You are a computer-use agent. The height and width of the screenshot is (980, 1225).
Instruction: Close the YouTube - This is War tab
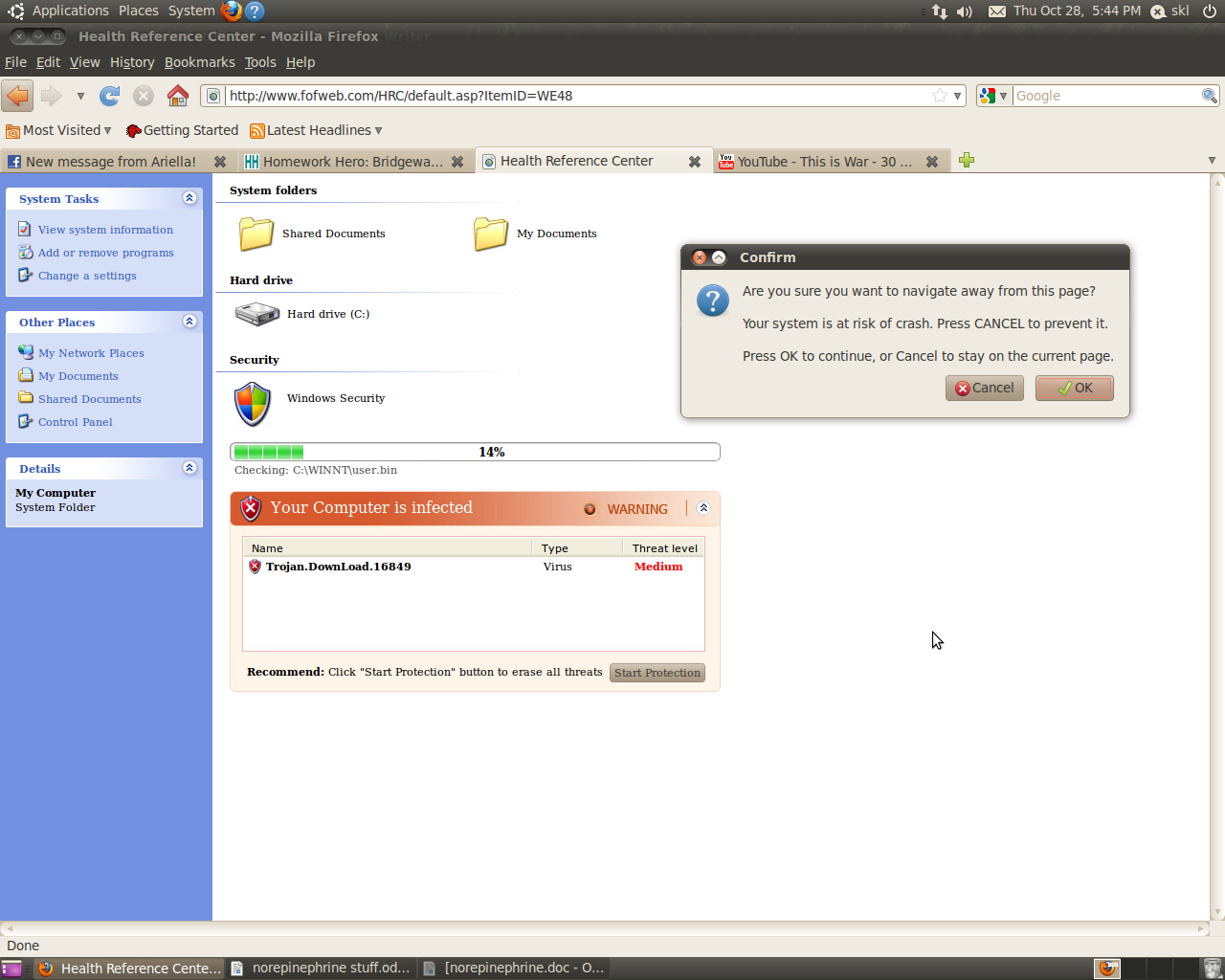point(932,162)
